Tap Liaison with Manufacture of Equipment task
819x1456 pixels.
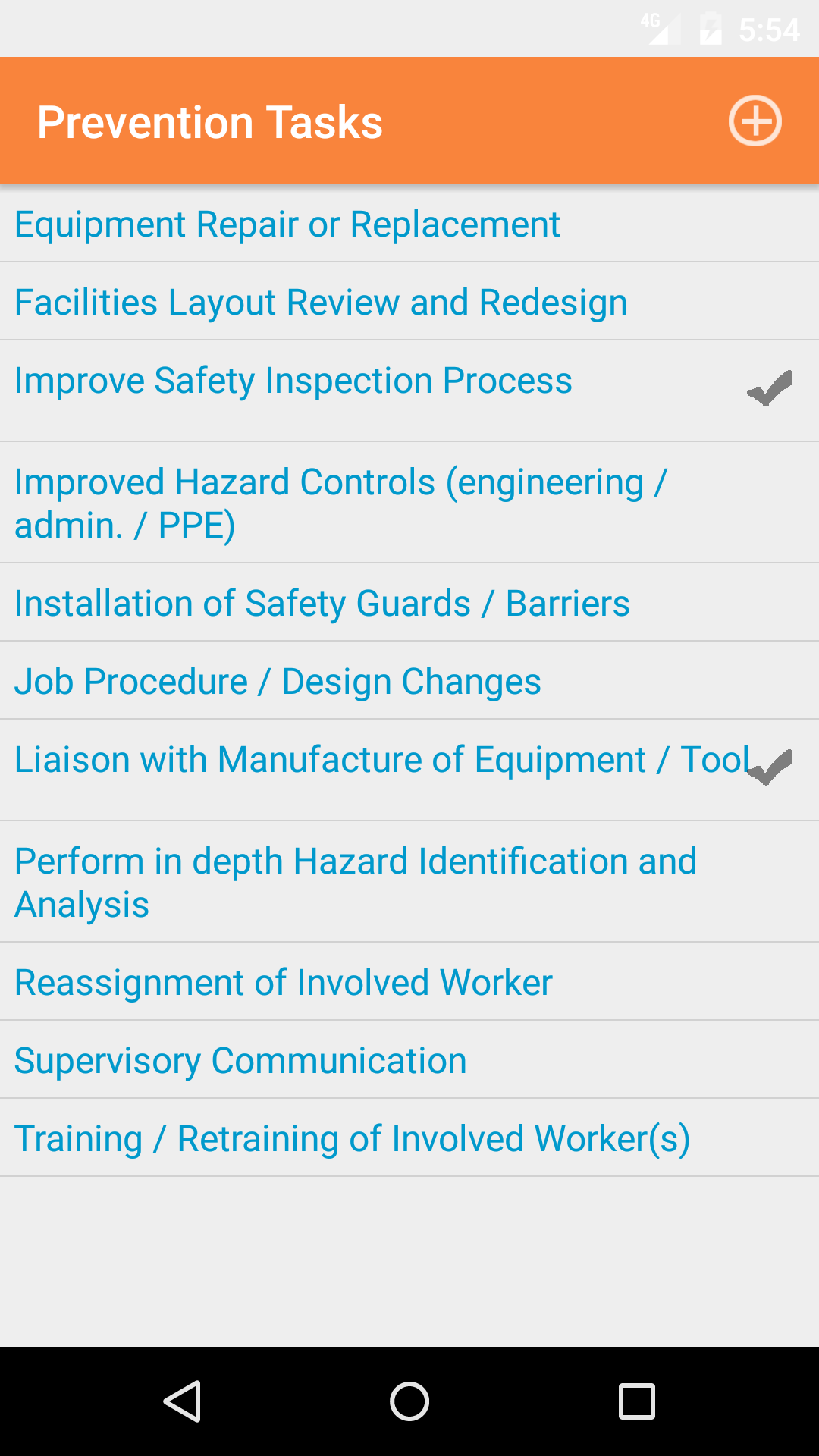coord(379,760)
